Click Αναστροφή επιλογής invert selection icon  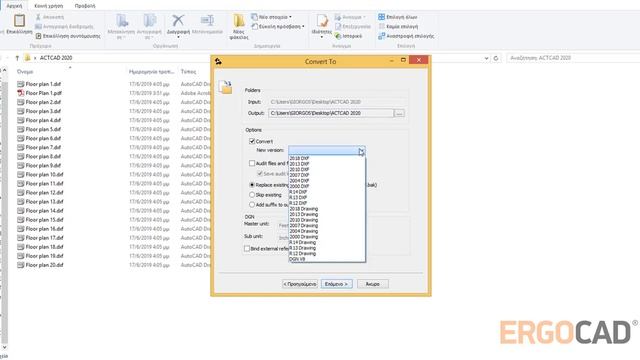pos(381,36)
